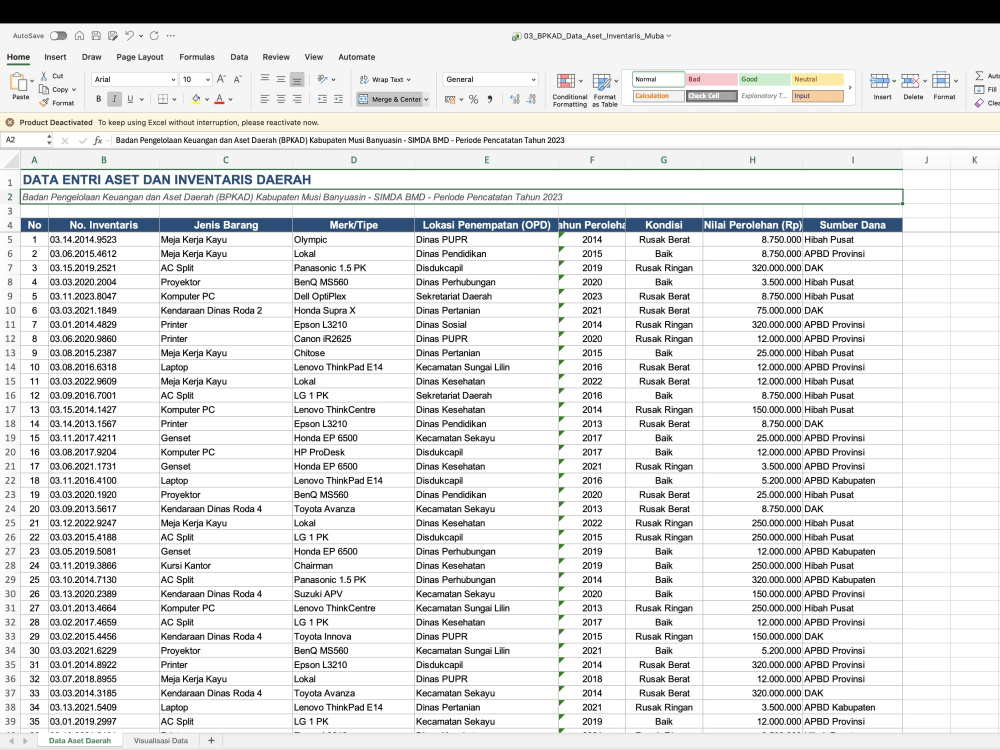Switch to the Visualisasi Data sheet
Viewport: 1000px width, 750px height.
click(x=161, y=740)
